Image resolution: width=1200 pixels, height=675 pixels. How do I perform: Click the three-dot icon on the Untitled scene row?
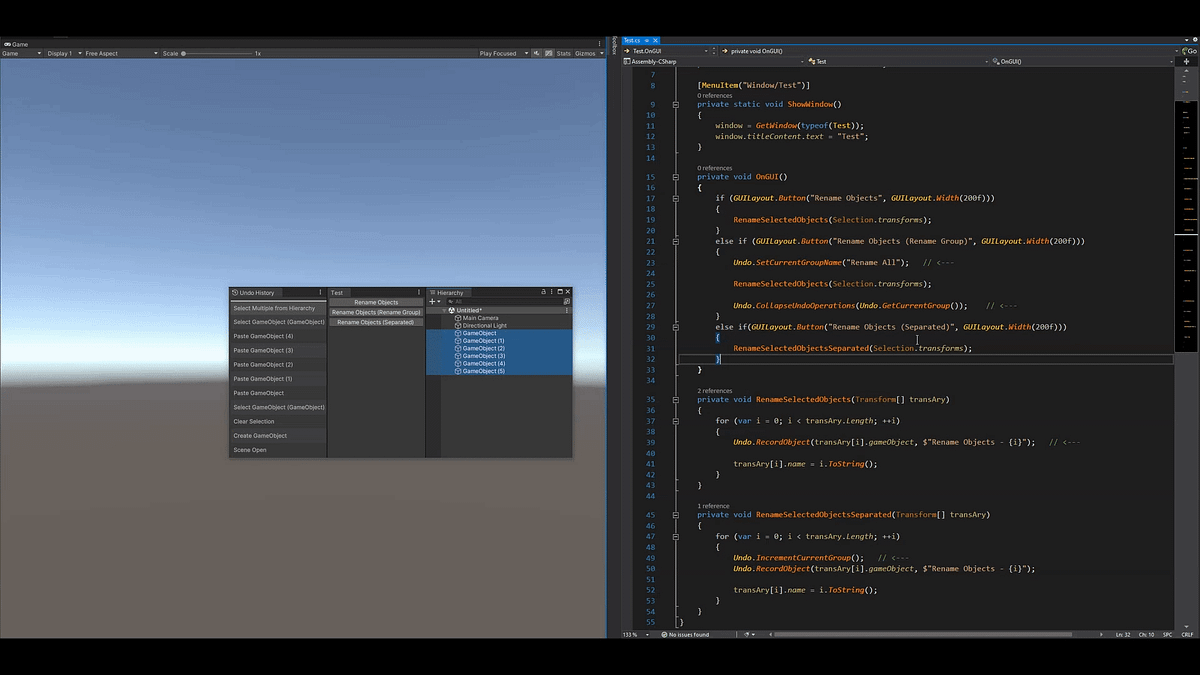click(x=567, y=310)
